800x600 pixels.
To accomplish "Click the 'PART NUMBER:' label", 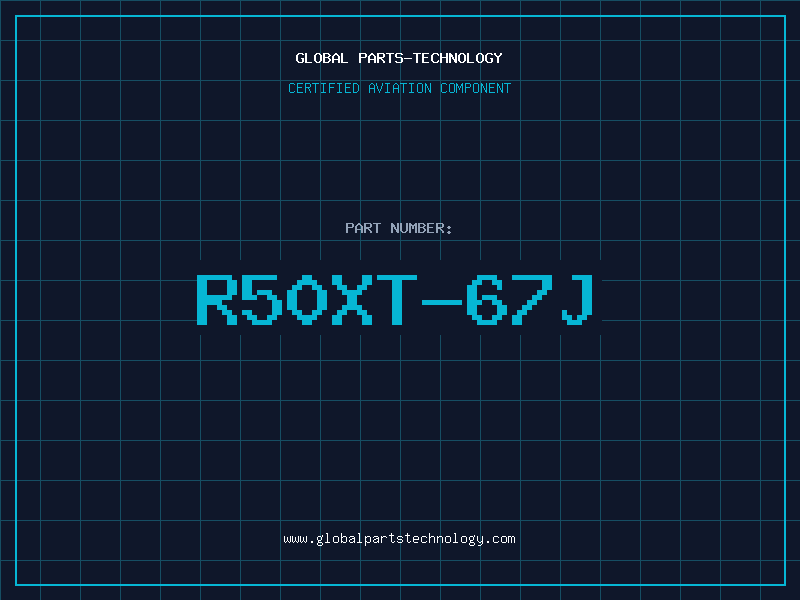I will point(399,228).
